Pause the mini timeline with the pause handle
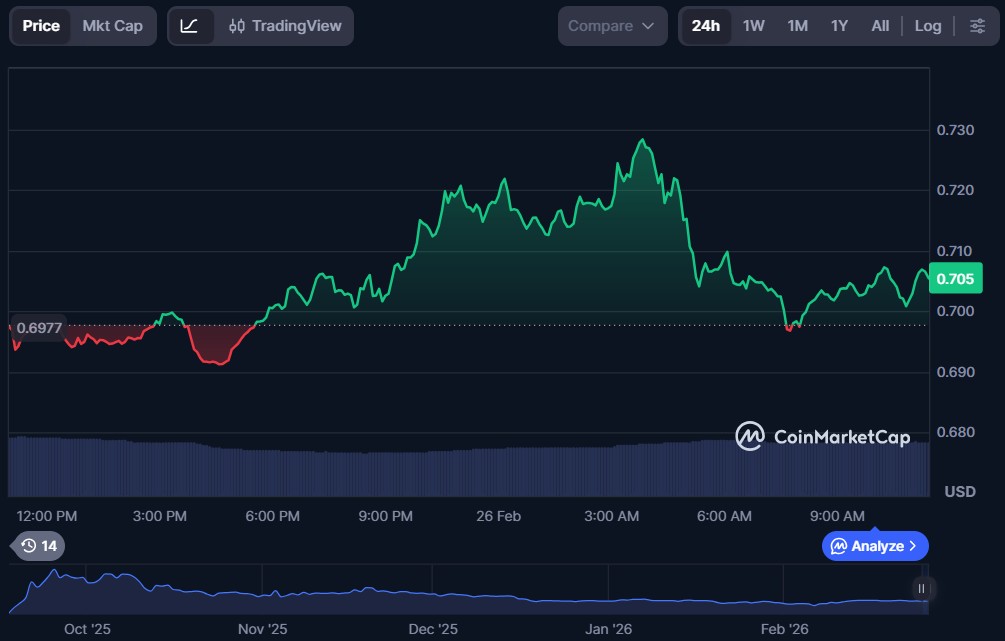 coord(921,589)
